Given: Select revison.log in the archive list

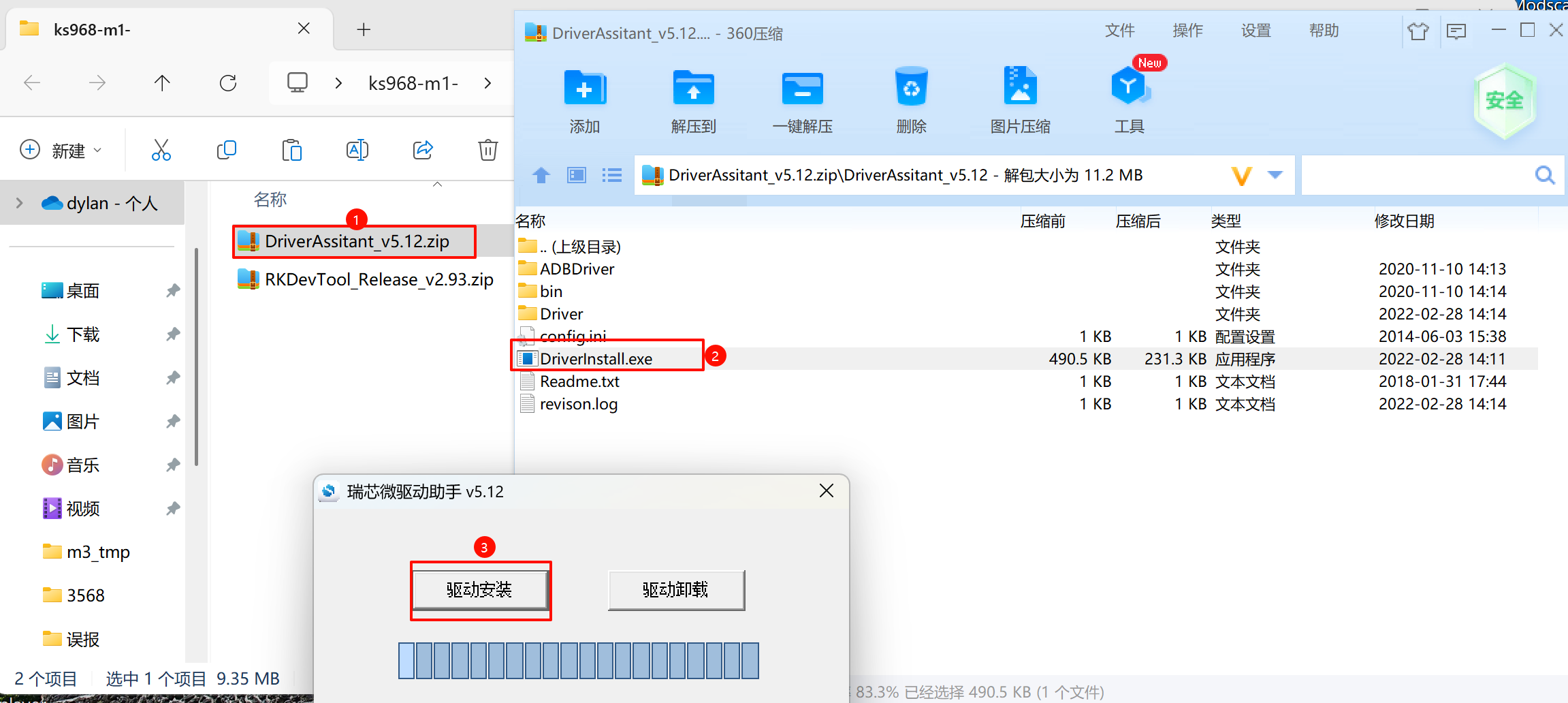Looking at the screenshot, I should [569, 404].
